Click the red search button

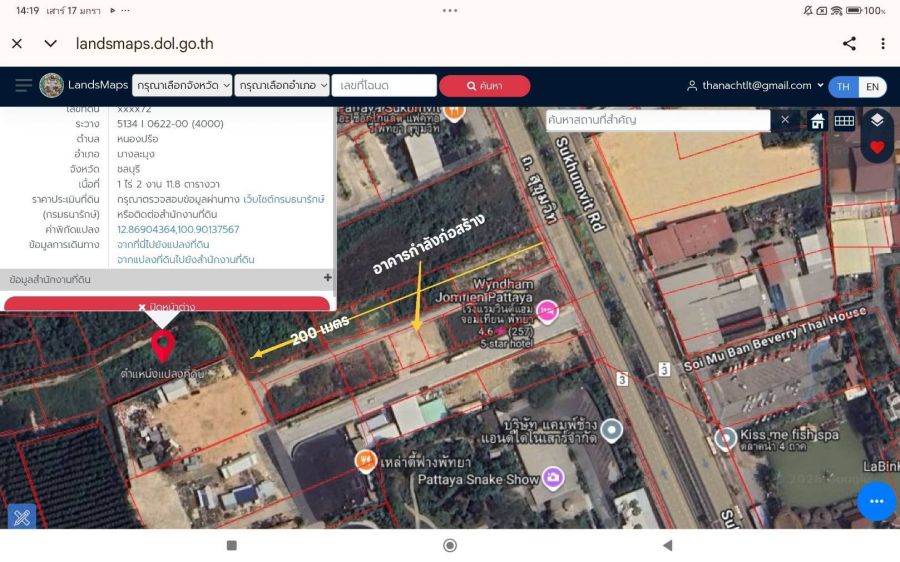coord(484,86)
